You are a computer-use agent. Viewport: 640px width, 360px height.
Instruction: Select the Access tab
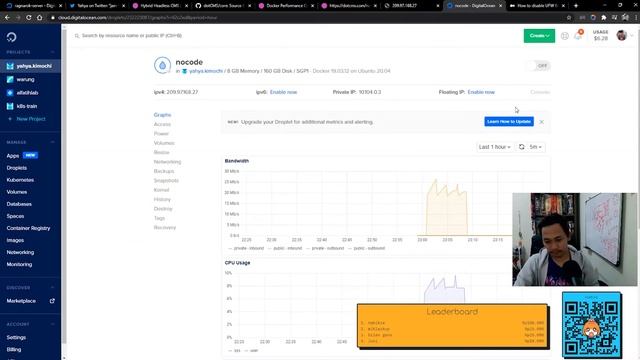coord(162,124)
